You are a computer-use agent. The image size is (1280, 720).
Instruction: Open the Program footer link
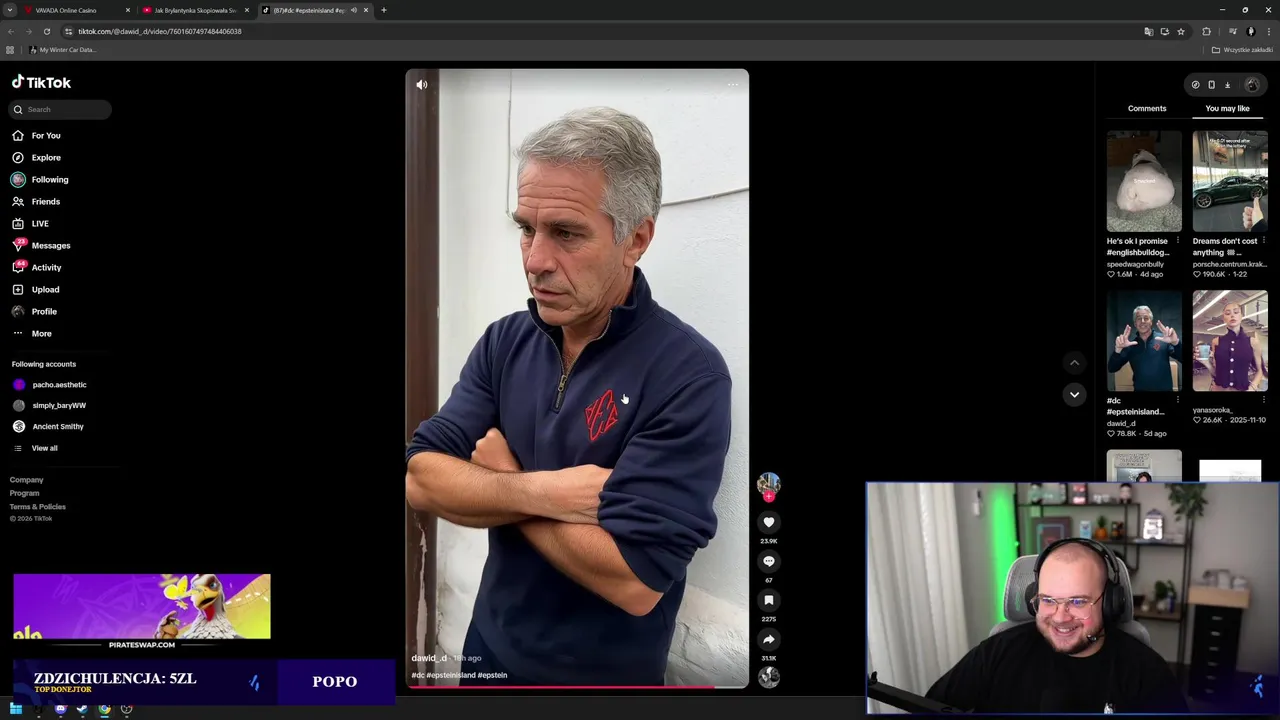(x=25, y=493)
